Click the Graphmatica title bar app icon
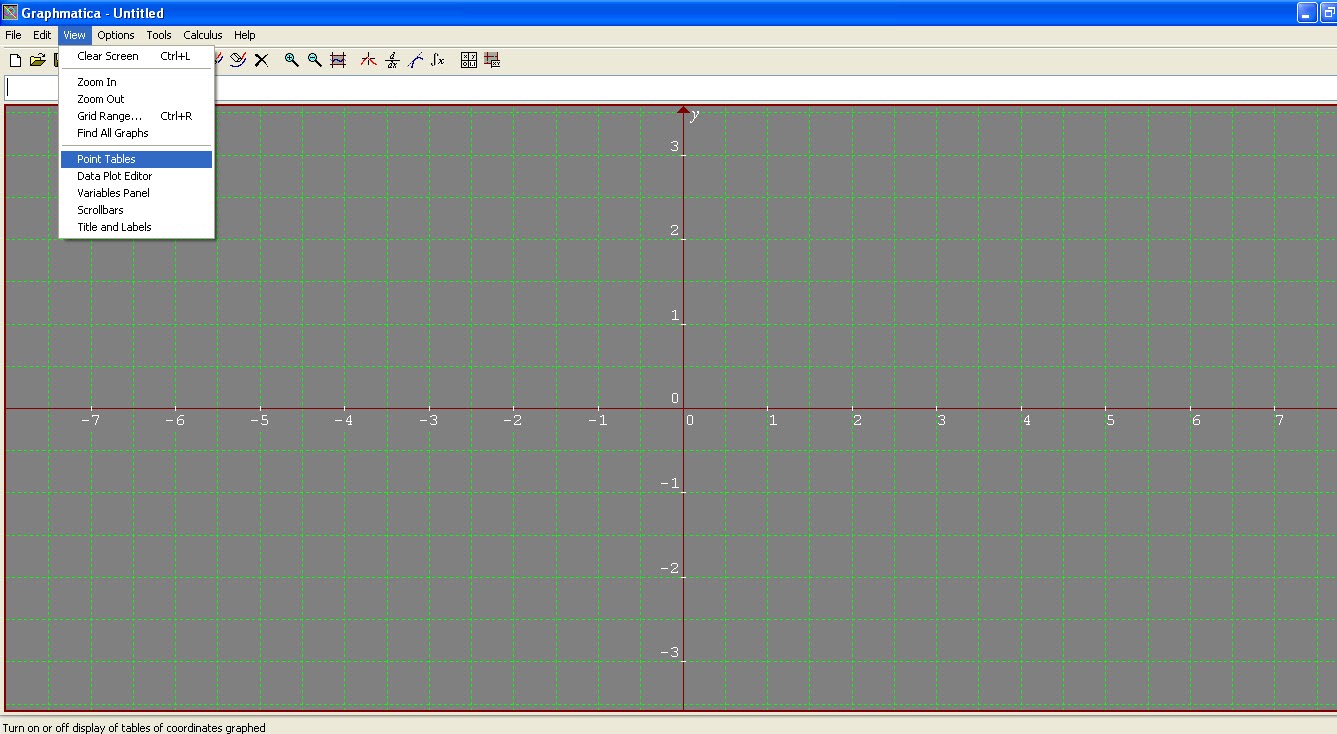The image size is (1337, 734). point(10,13)
